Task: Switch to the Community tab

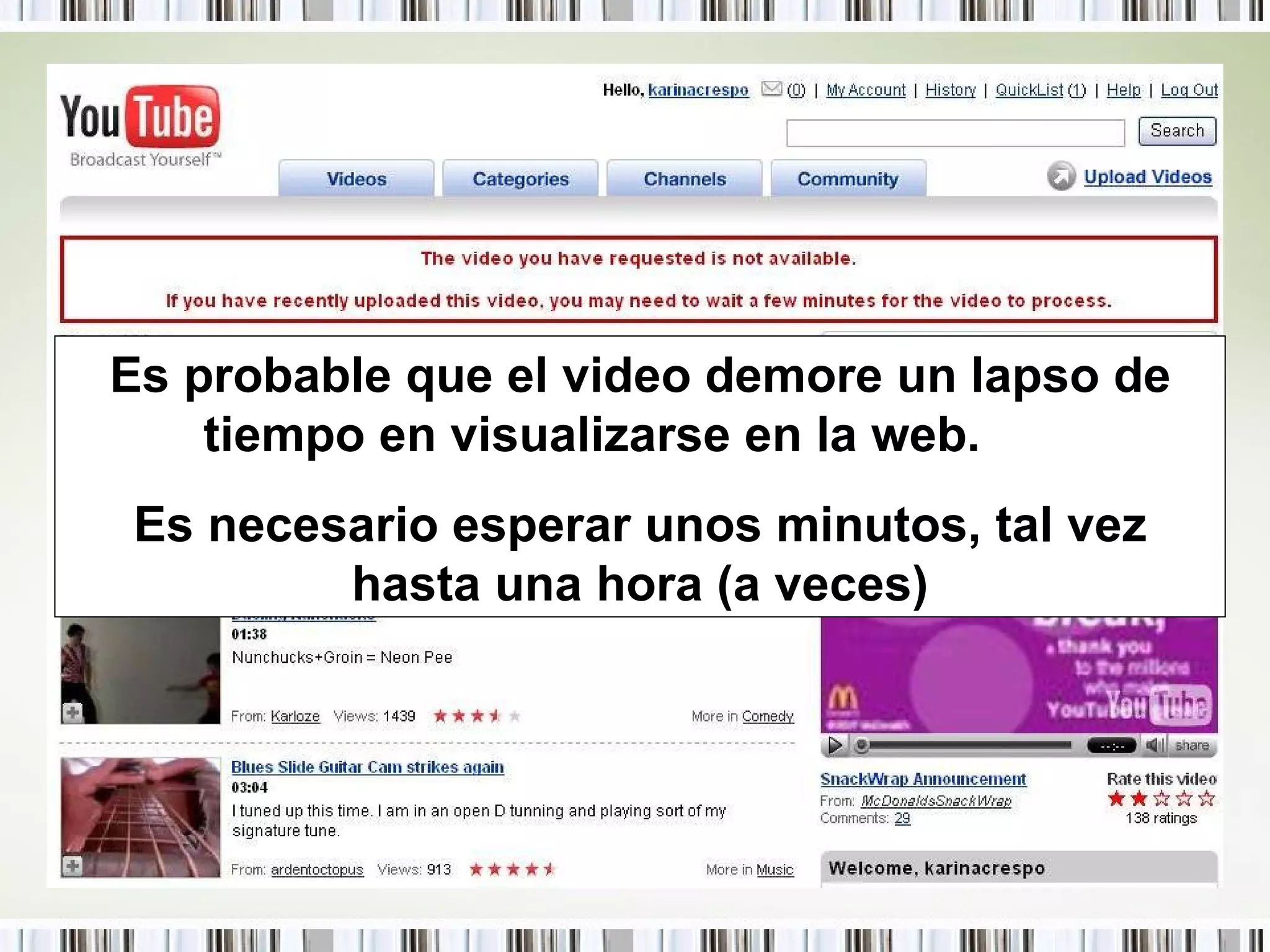Action: point(848,178)
